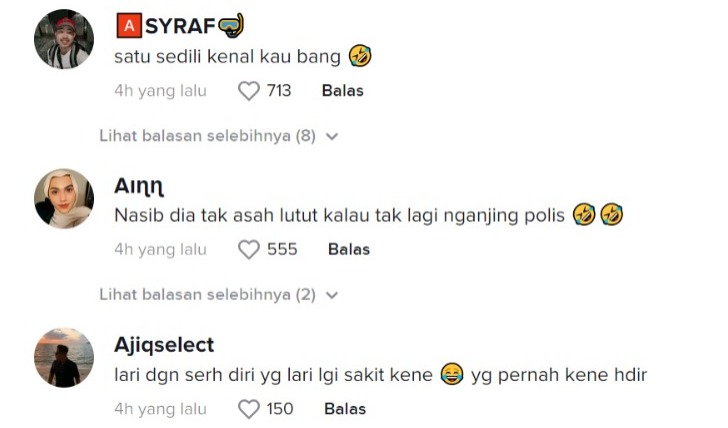Open Ainn's profile avatar
Viewport: 728px width, 428px height.
(x=64, y=199)
